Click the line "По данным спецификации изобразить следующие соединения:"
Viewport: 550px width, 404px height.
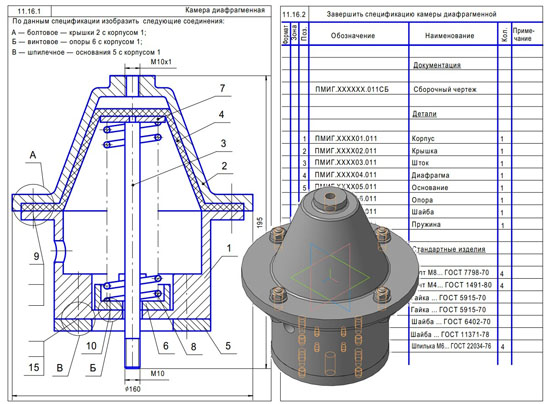[118, 21]
